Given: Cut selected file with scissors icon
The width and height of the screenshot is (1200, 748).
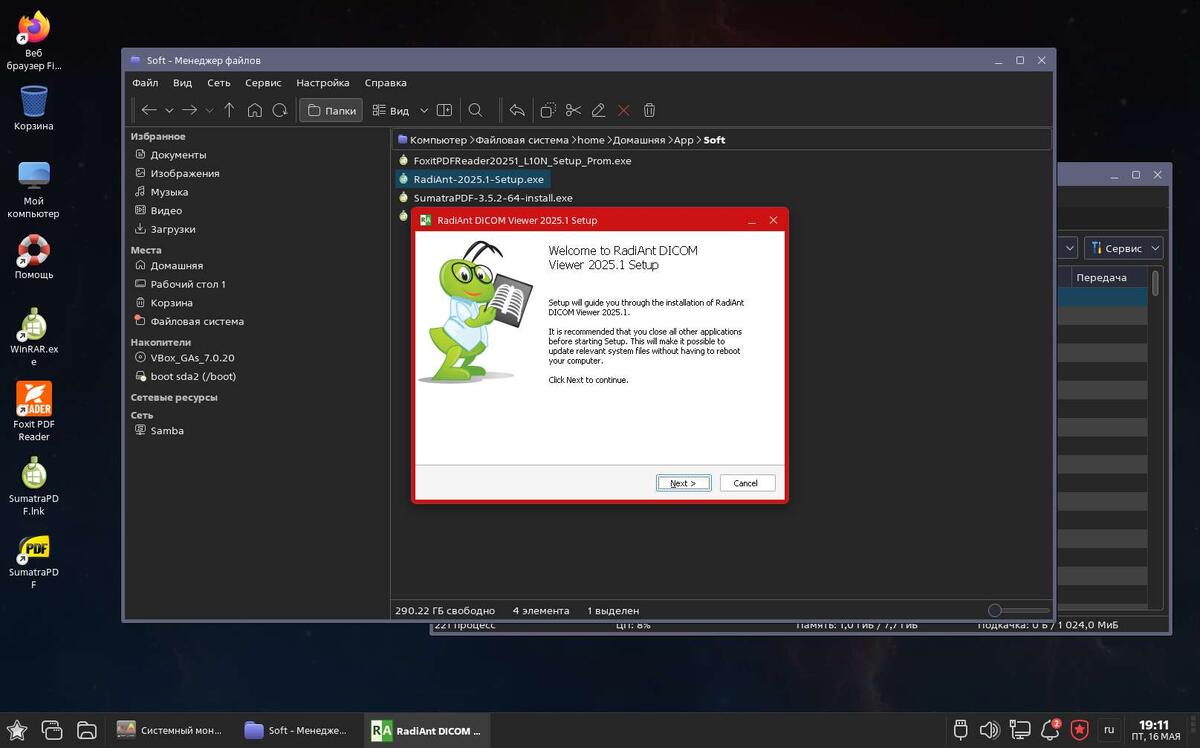Looking at the screenshot, I should [573, 110].
